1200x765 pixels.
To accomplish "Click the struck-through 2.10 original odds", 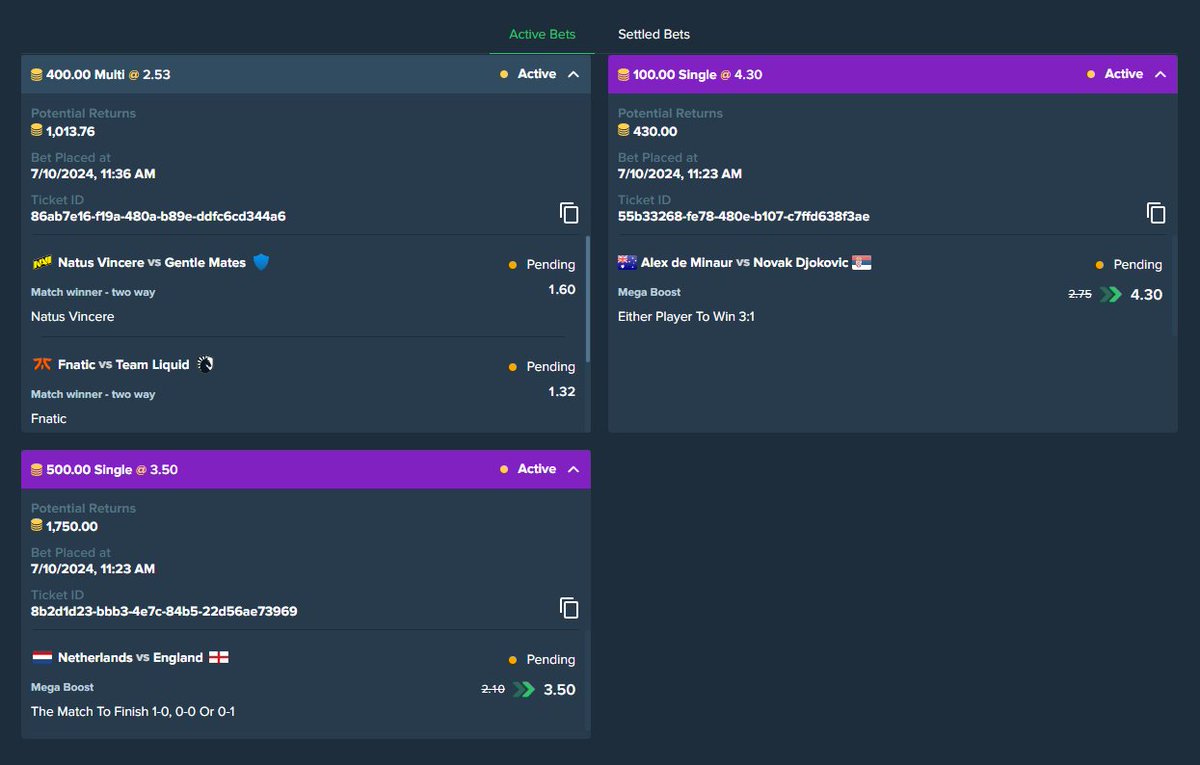I will click(x=493, y=689).
